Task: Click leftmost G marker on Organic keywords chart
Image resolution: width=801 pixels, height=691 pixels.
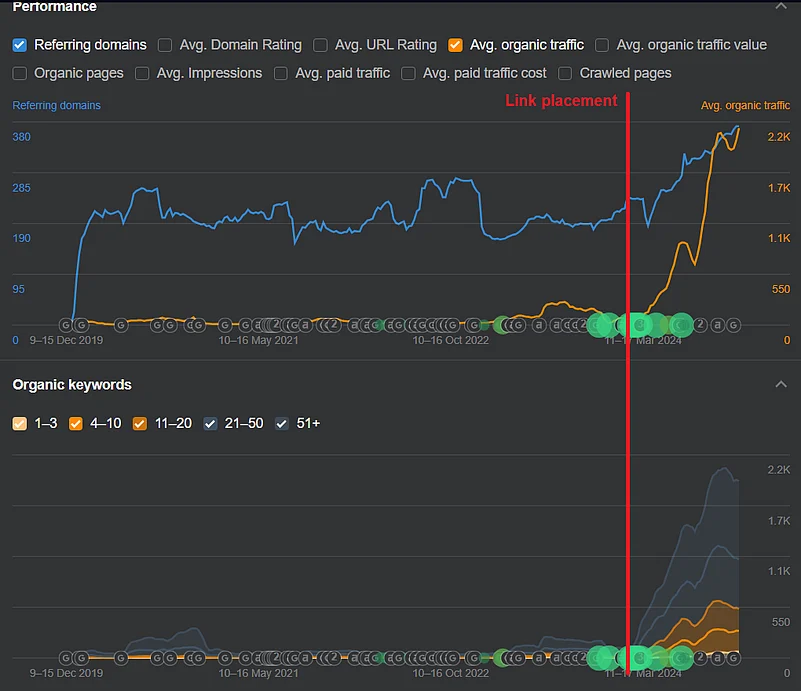Action: point(66,658)
